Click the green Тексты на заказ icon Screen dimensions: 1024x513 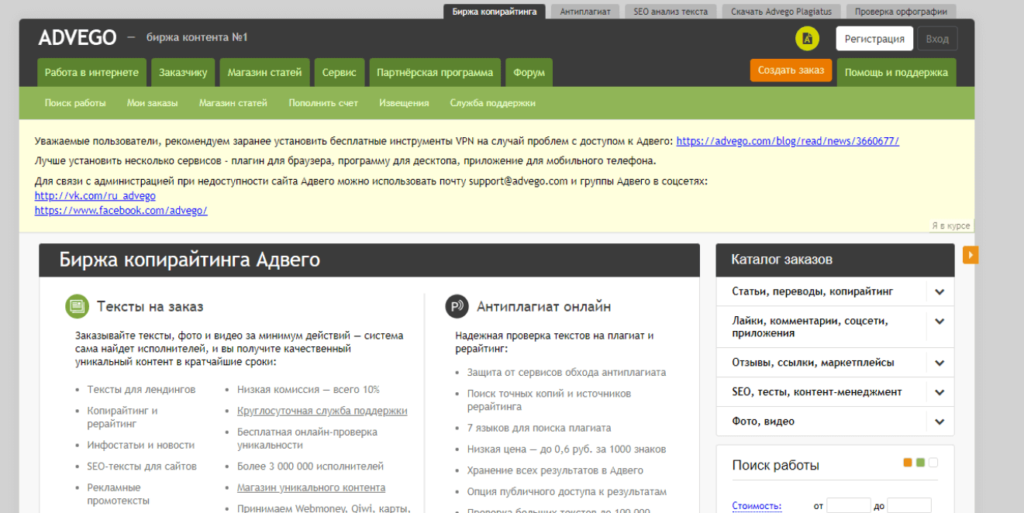[x=77, y=306]
